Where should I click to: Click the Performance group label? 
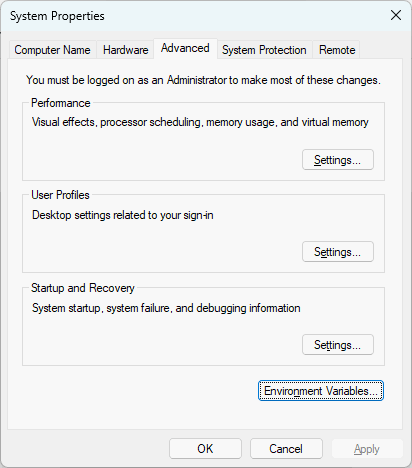61,103
